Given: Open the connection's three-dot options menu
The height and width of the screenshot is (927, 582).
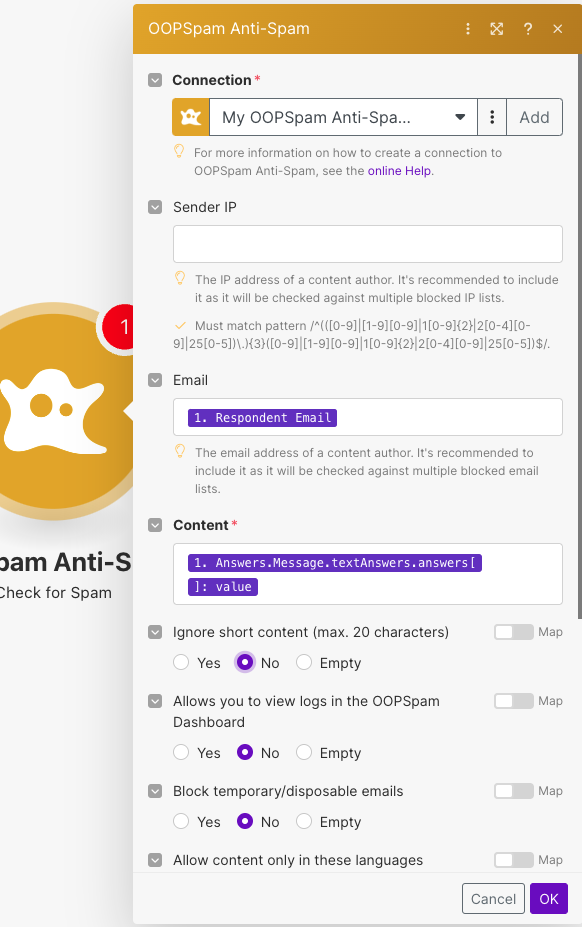Looking at the screenshot, I should tap(492, 117).
